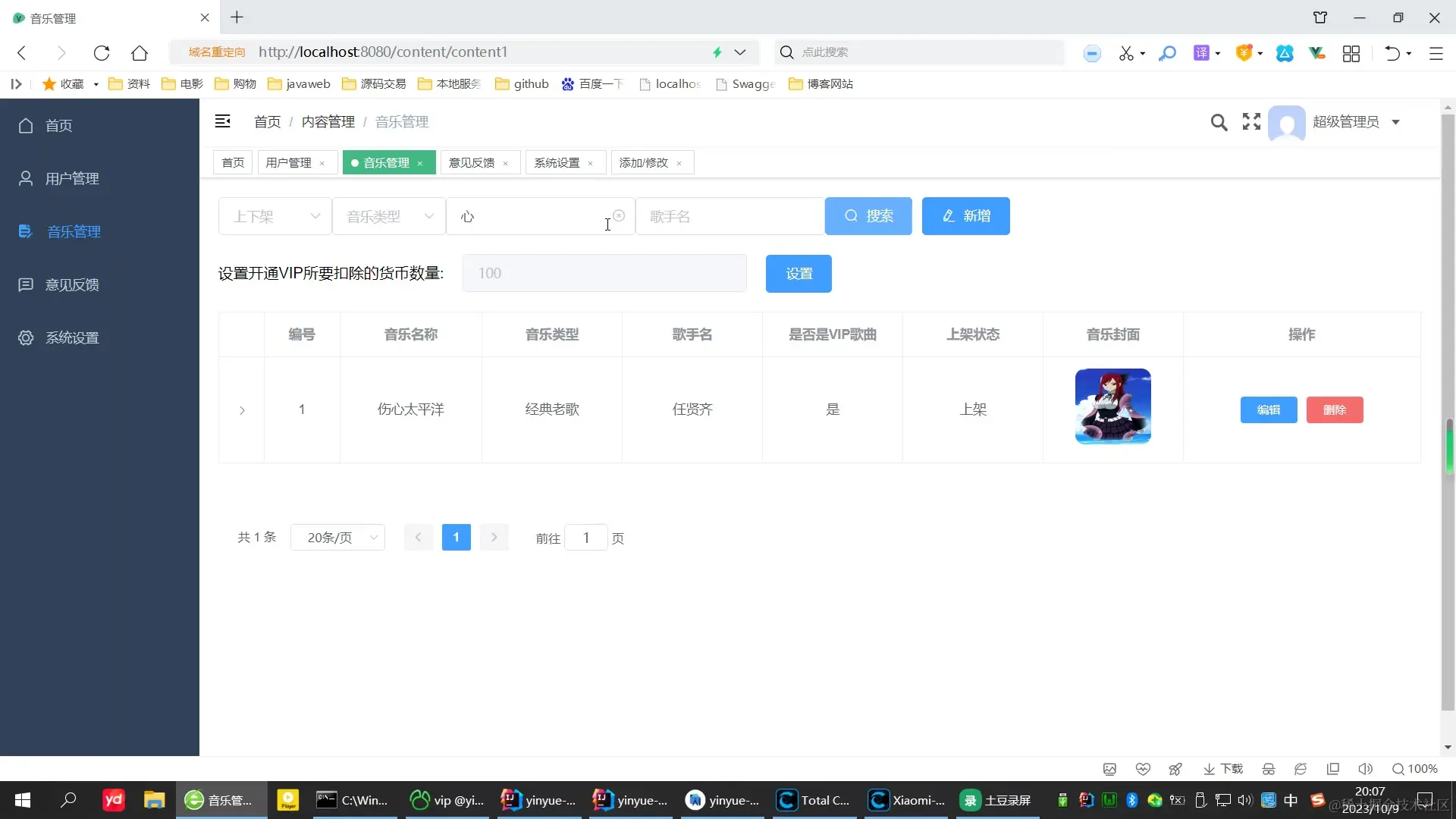The image size is (1456, 819).
Task: Click the red 删除 button
Action: 1335,410
